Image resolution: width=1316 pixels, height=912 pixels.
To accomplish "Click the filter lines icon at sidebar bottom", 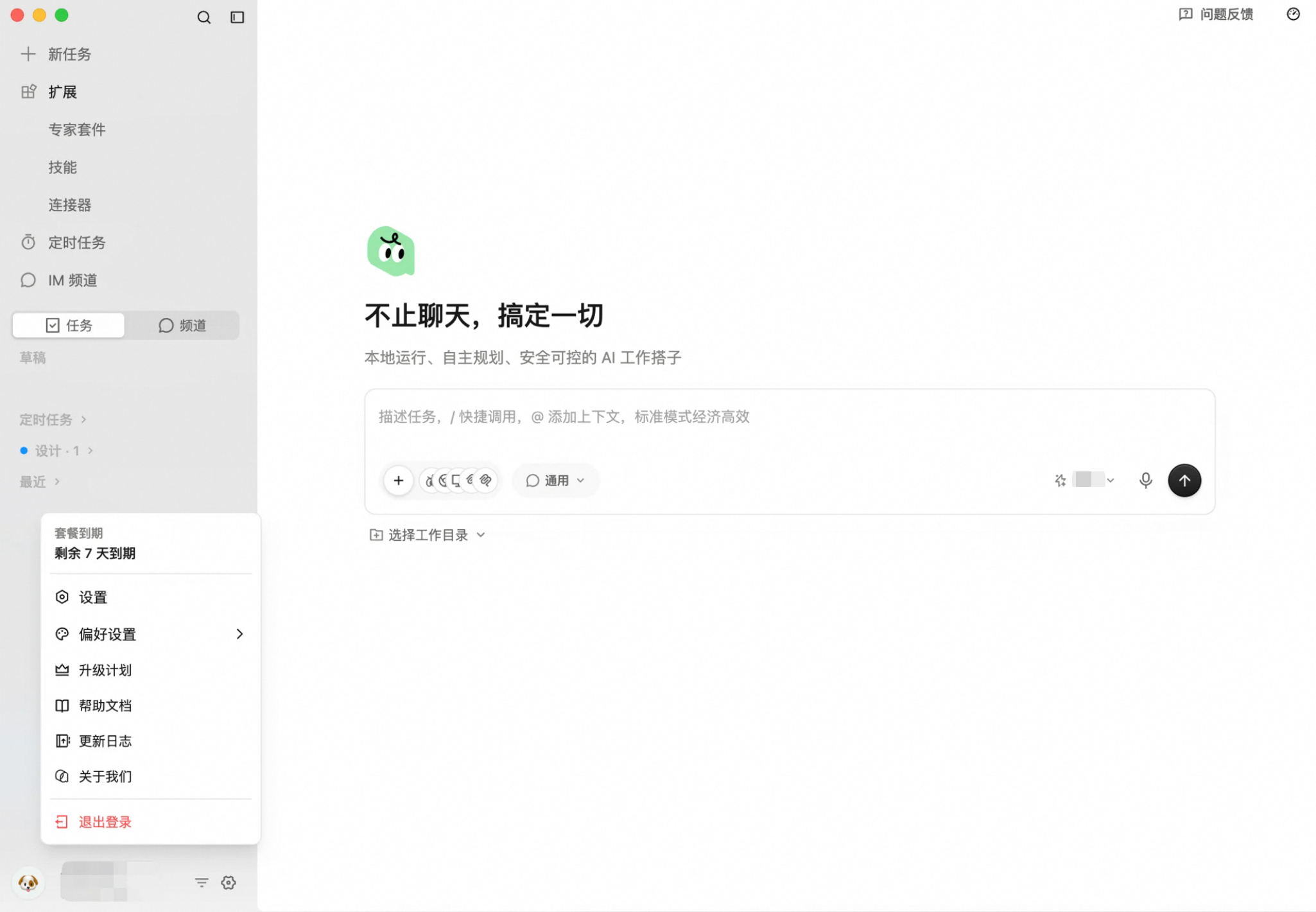I will [x=202, y=882].
